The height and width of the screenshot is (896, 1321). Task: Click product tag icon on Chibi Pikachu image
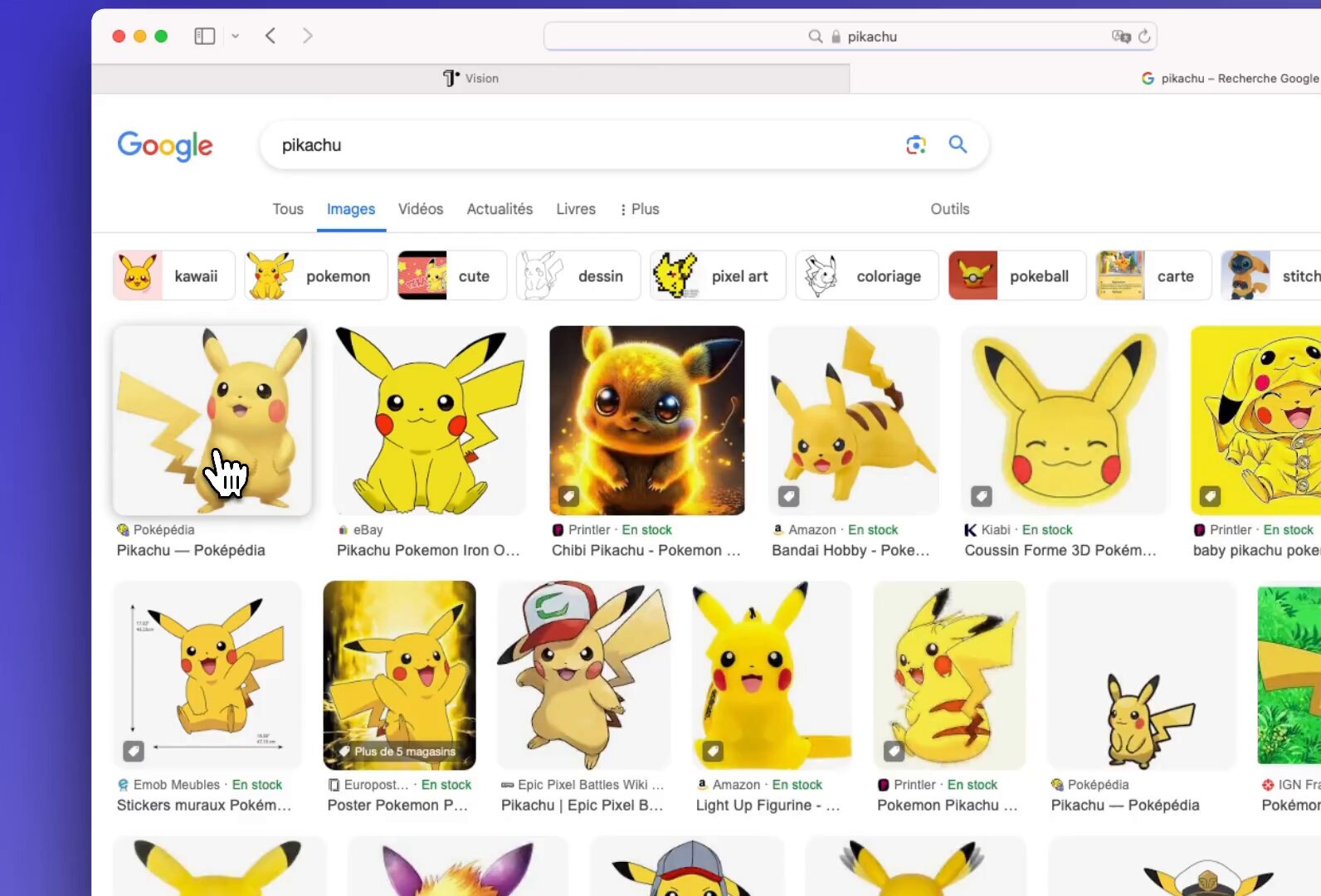tap(568, 497)
